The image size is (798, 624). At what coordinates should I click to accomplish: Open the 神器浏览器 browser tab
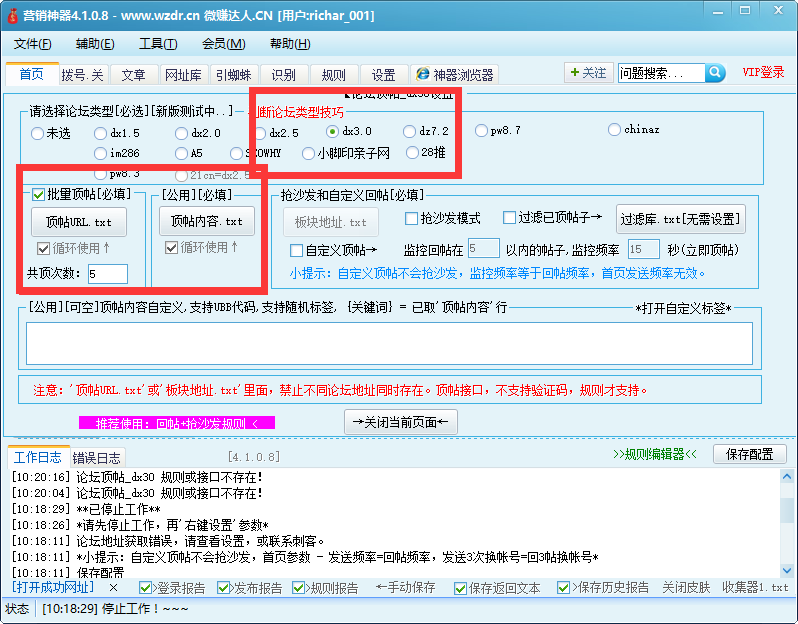pyautogui.click(x=455, y=75)
